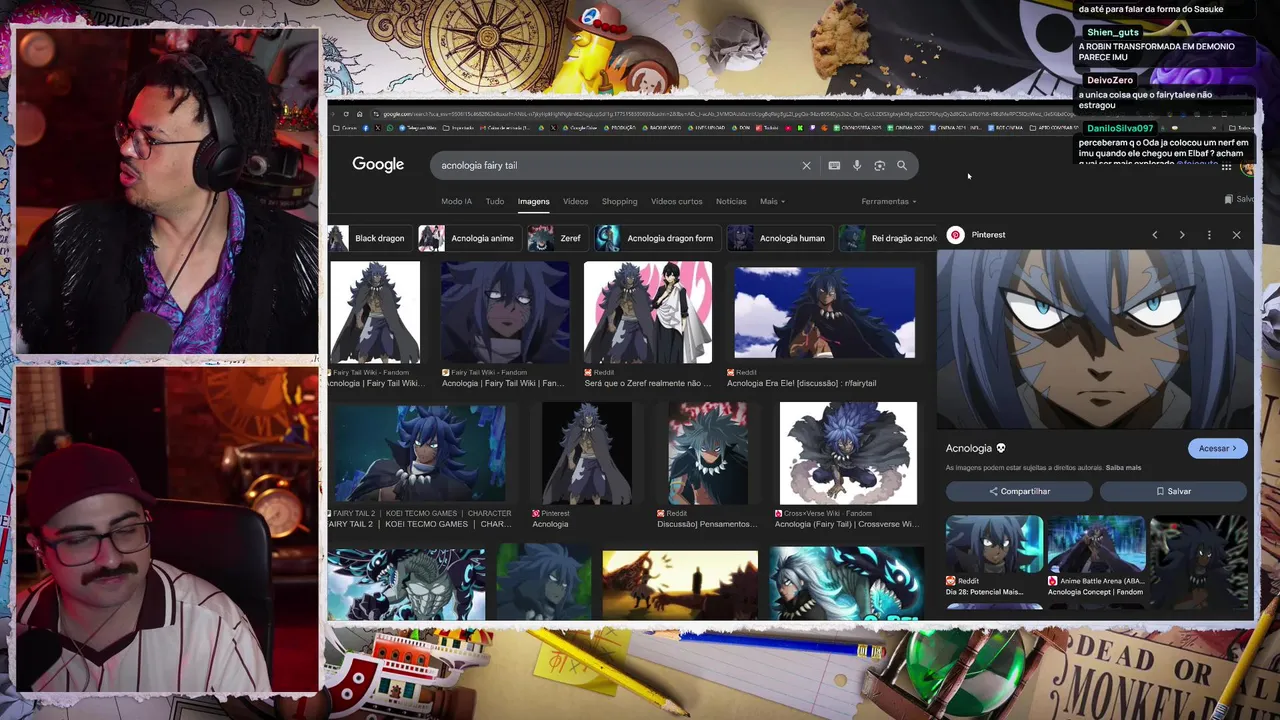Open 'Discussão] Pensamentos...' Reddit result link
The height and width of the screenshot is (720, 1280).
(x=707, y=524)
